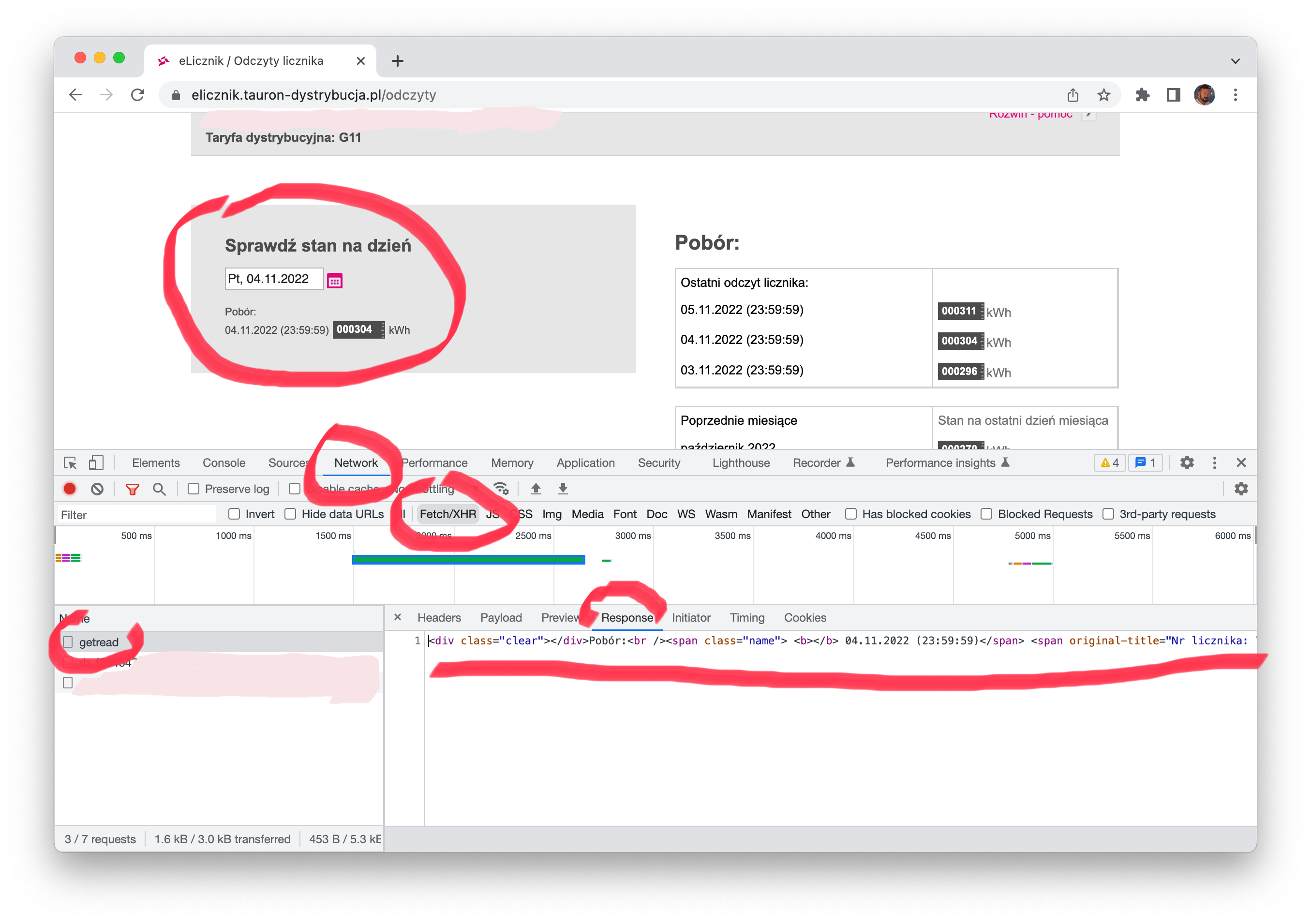Open the Headers tab of request
Viewport: 1311px width, 924px height.
tap(438, 617)
